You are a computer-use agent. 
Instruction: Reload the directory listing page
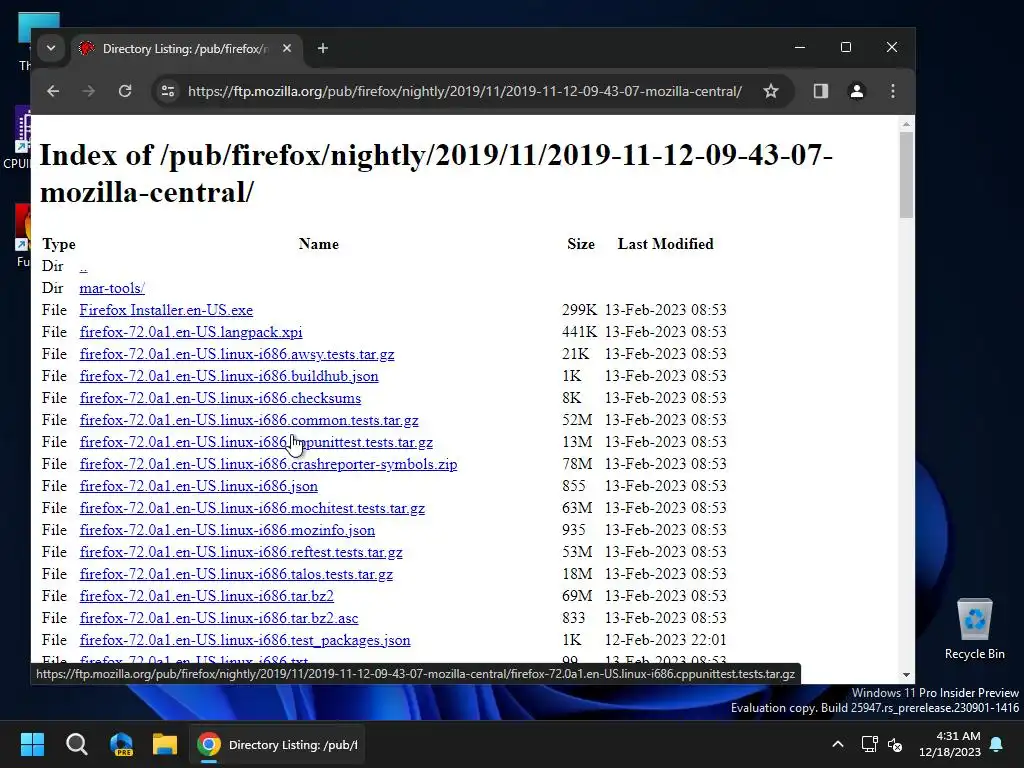[125, 91]
